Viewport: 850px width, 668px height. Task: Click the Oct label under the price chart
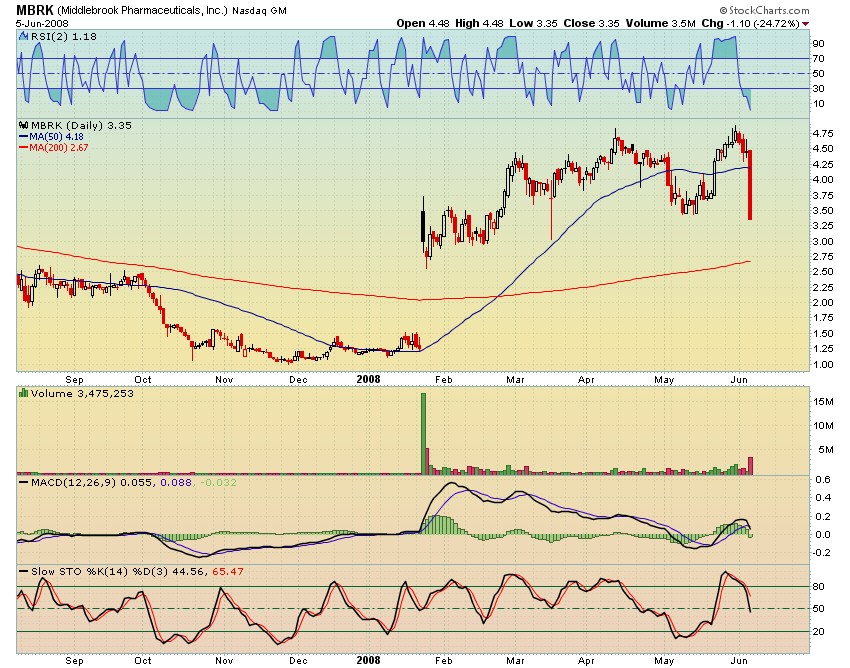pyautogui.click(x=143, y=380)
